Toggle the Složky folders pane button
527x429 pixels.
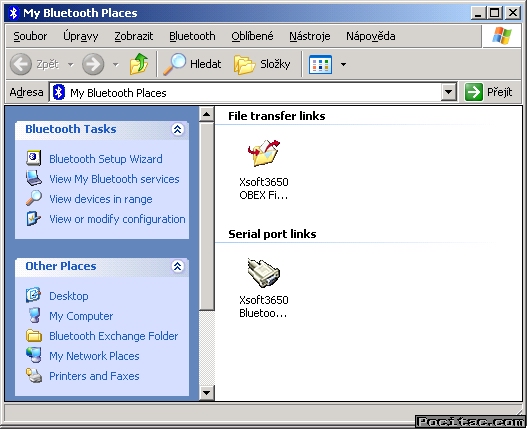coord(262,64)
